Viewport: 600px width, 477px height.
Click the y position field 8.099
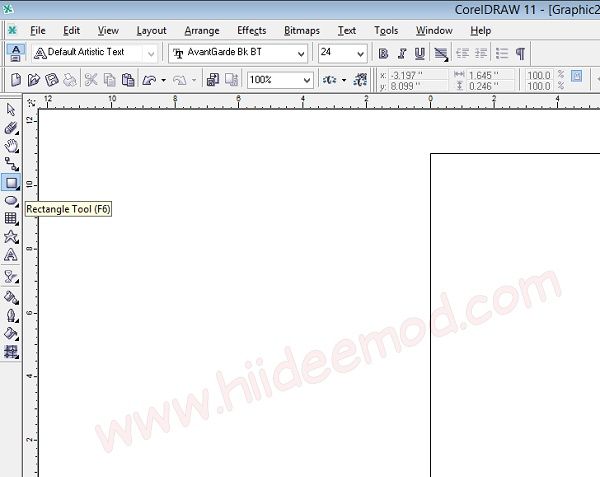(418, 86)
